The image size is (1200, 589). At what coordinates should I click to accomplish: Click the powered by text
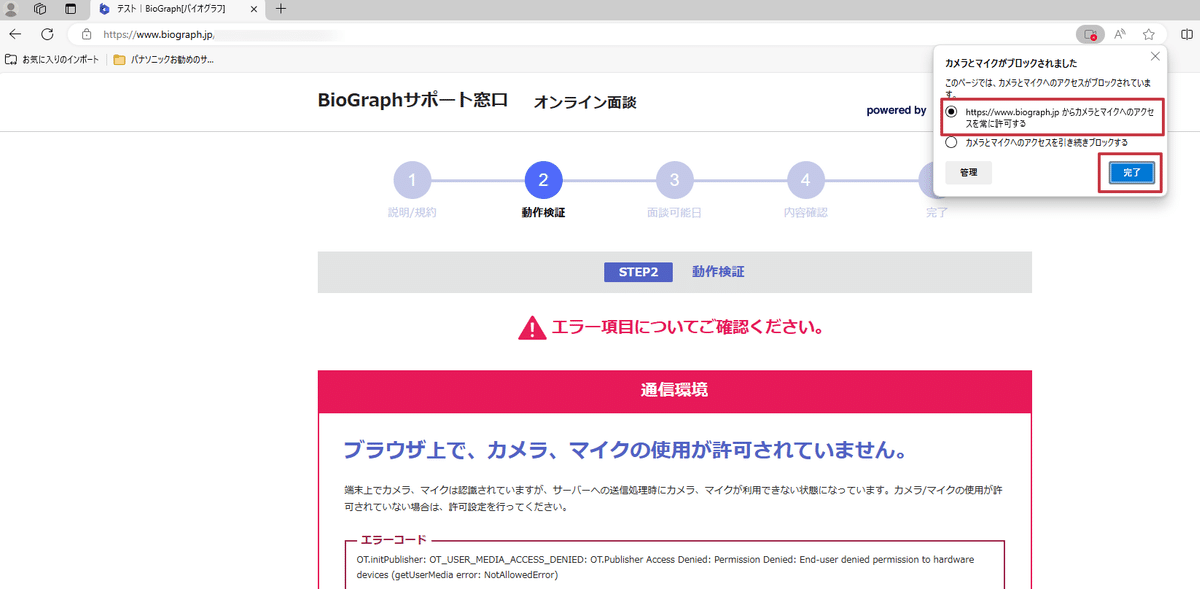click(896, 110)
